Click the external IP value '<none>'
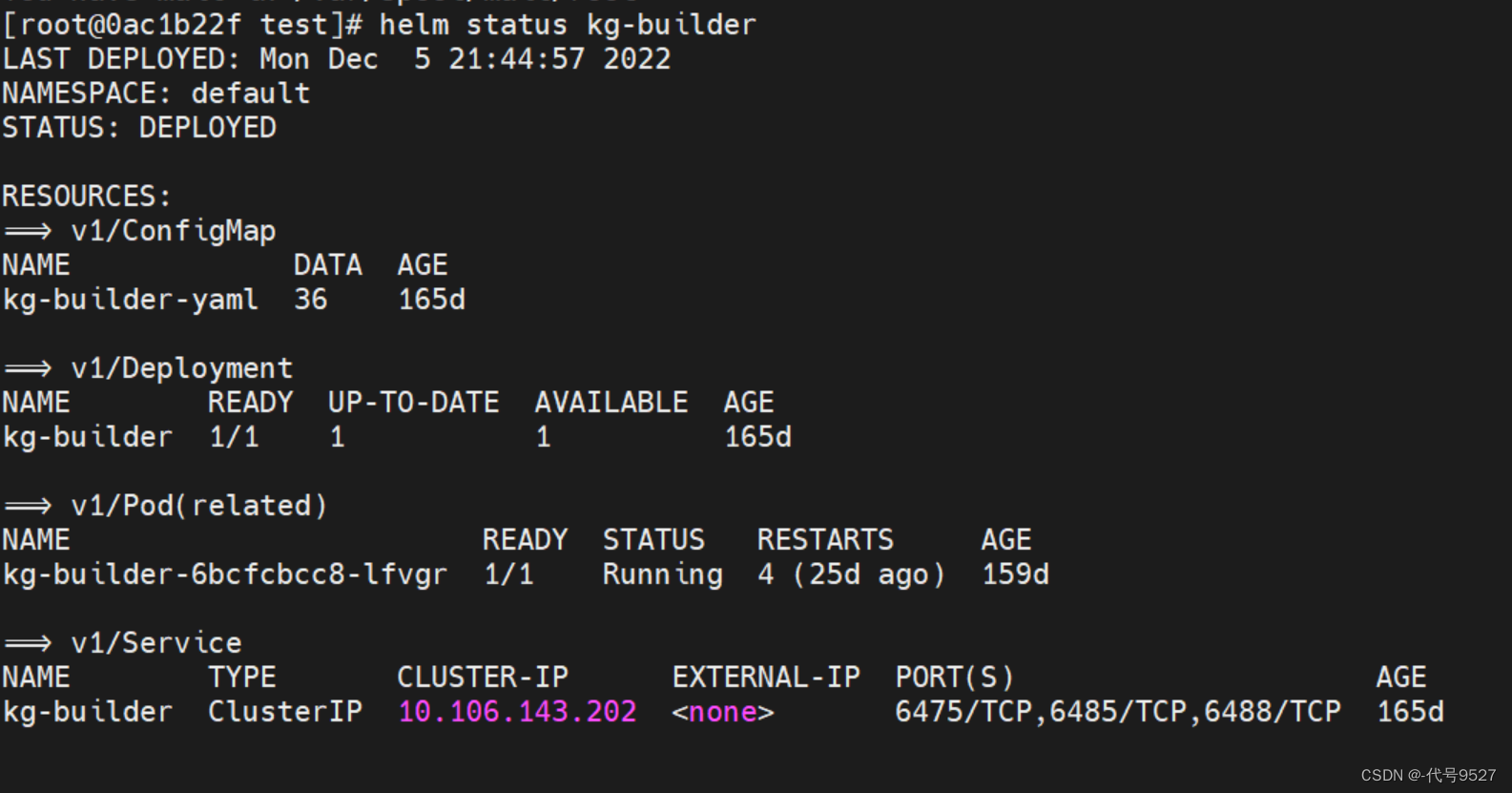 click(x=723, y=712)
